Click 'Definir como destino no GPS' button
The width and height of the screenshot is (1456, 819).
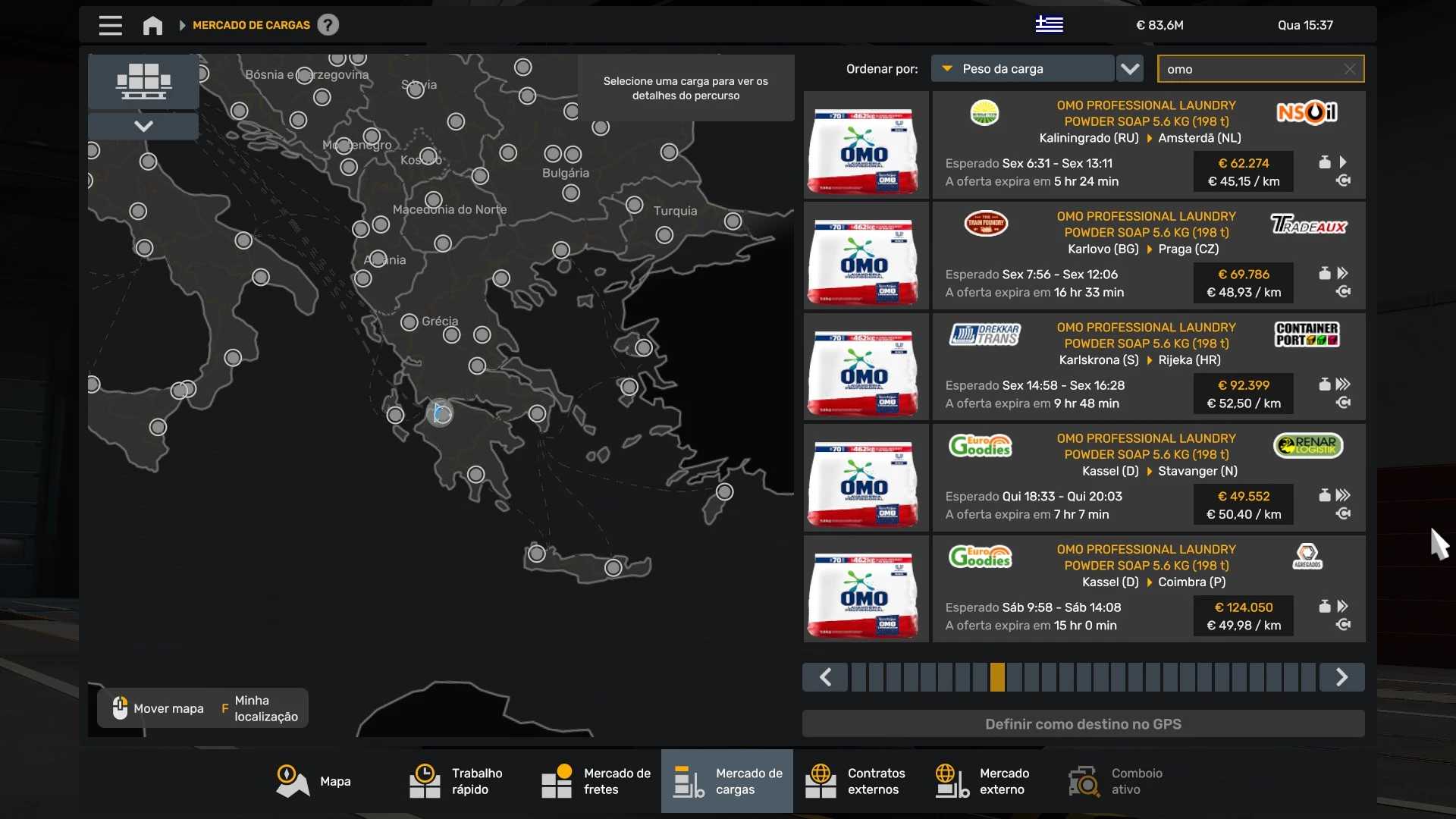coord(1083,724)
